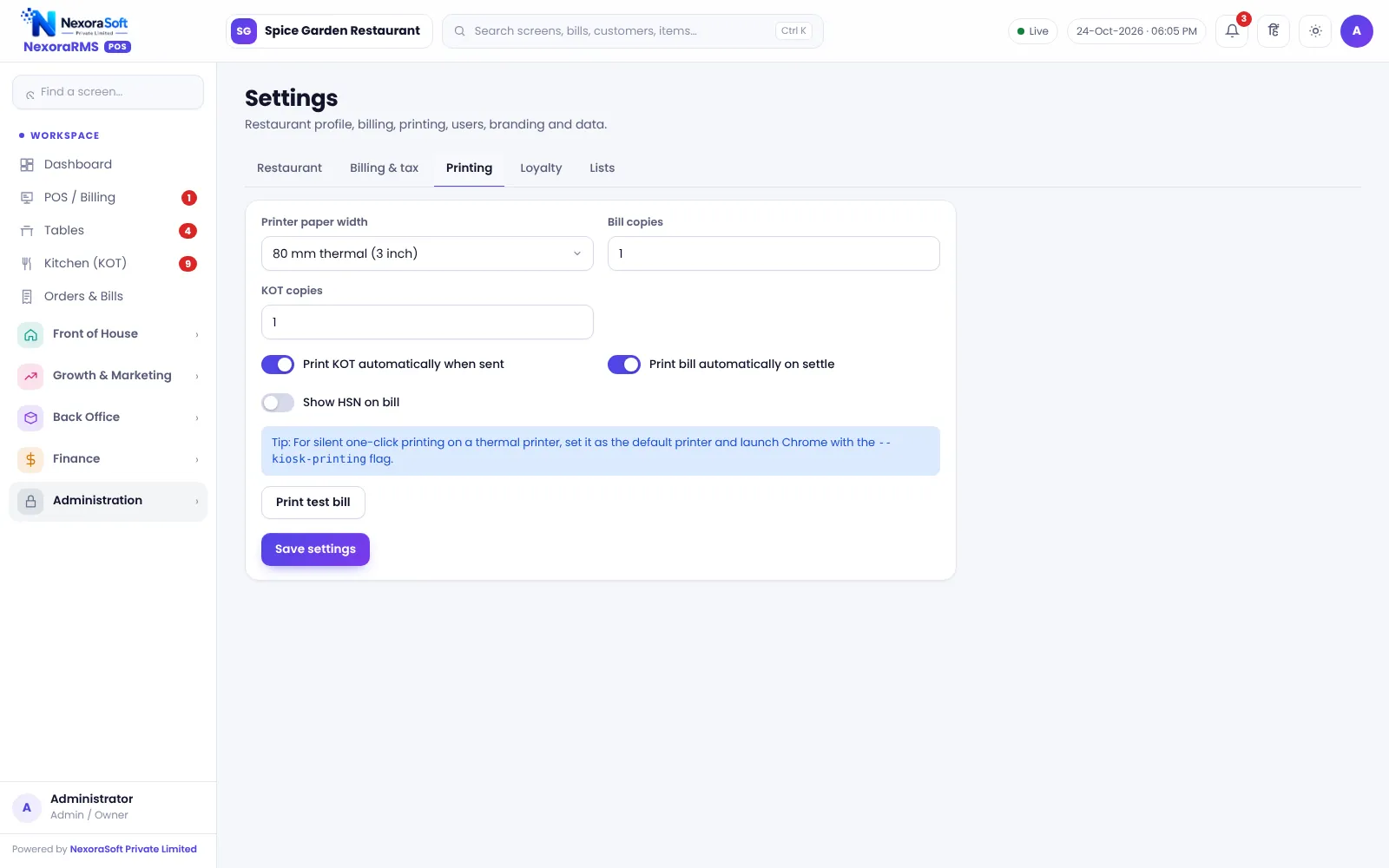1389x868 pixels.
Task: Open the Printer paper width dropdown
Action: [x=427, y=253]
